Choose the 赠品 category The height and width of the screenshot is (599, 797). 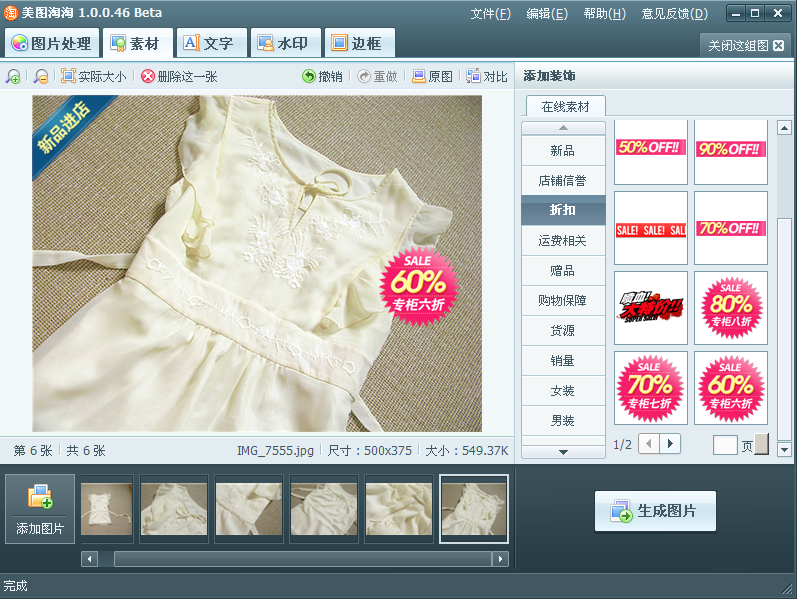(x=563, y=271)
